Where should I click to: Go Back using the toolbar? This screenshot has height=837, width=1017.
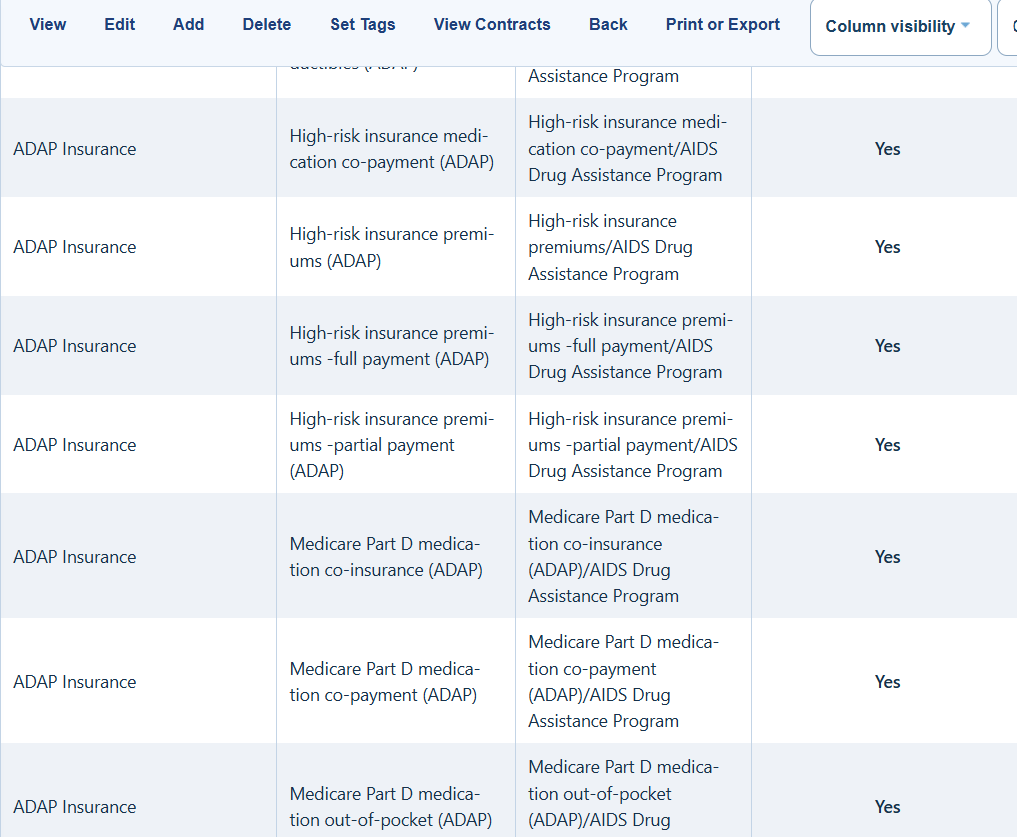click(x=608, y=25)
